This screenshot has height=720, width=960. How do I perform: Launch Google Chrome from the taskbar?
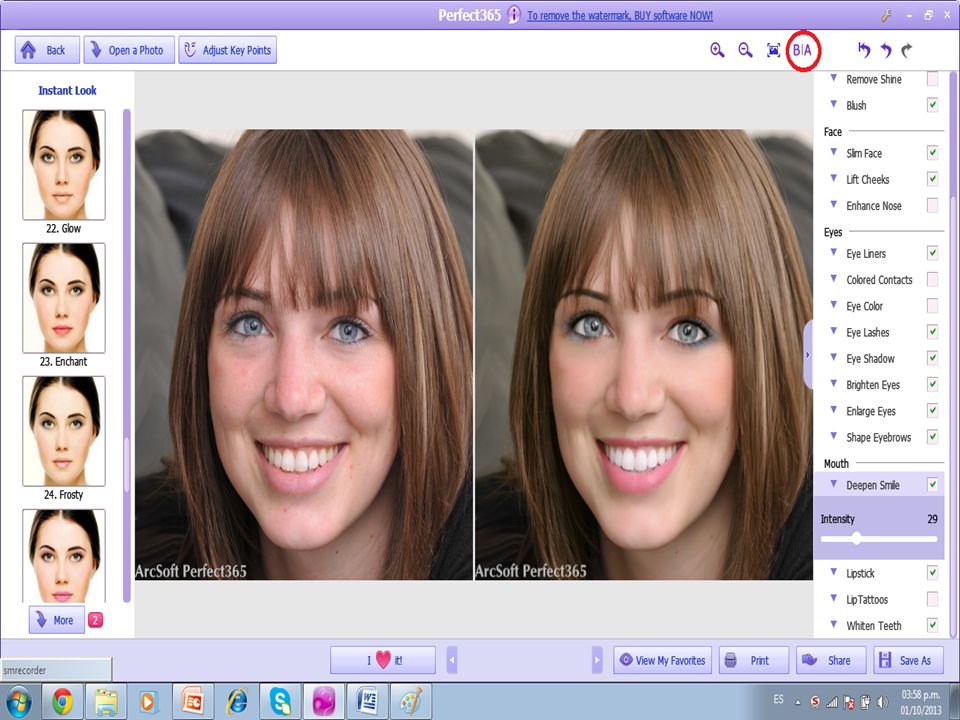coord(62,701)
